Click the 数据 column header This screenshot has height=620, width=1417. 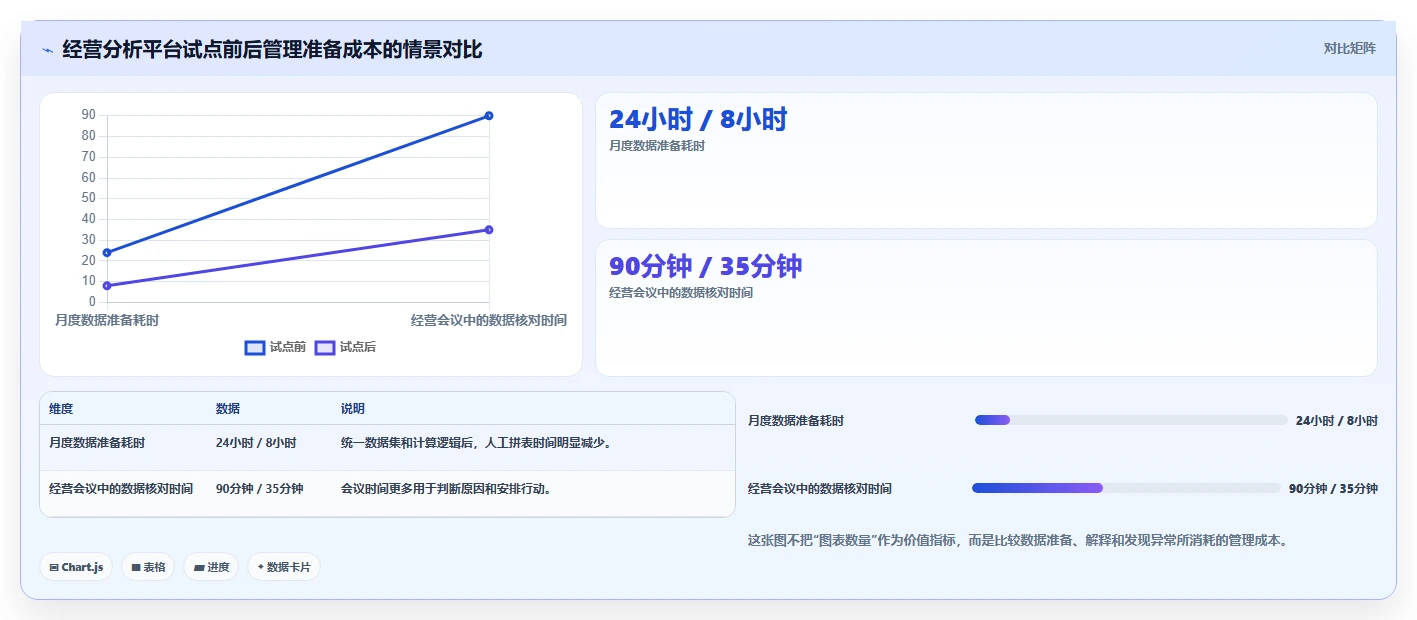[x=228, y=409]
